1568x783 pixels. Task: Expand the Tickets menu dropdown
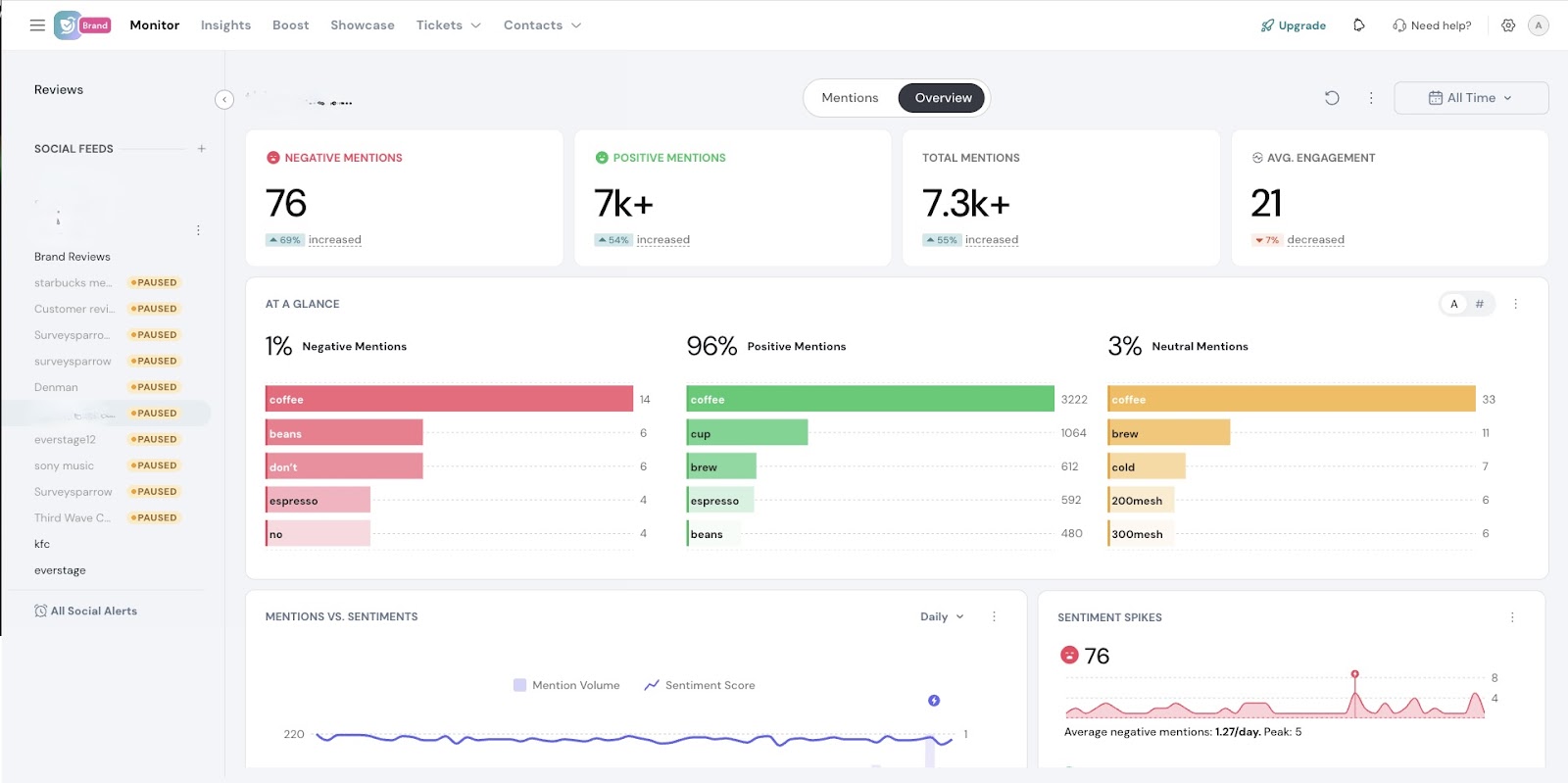(x=448, y=25)
